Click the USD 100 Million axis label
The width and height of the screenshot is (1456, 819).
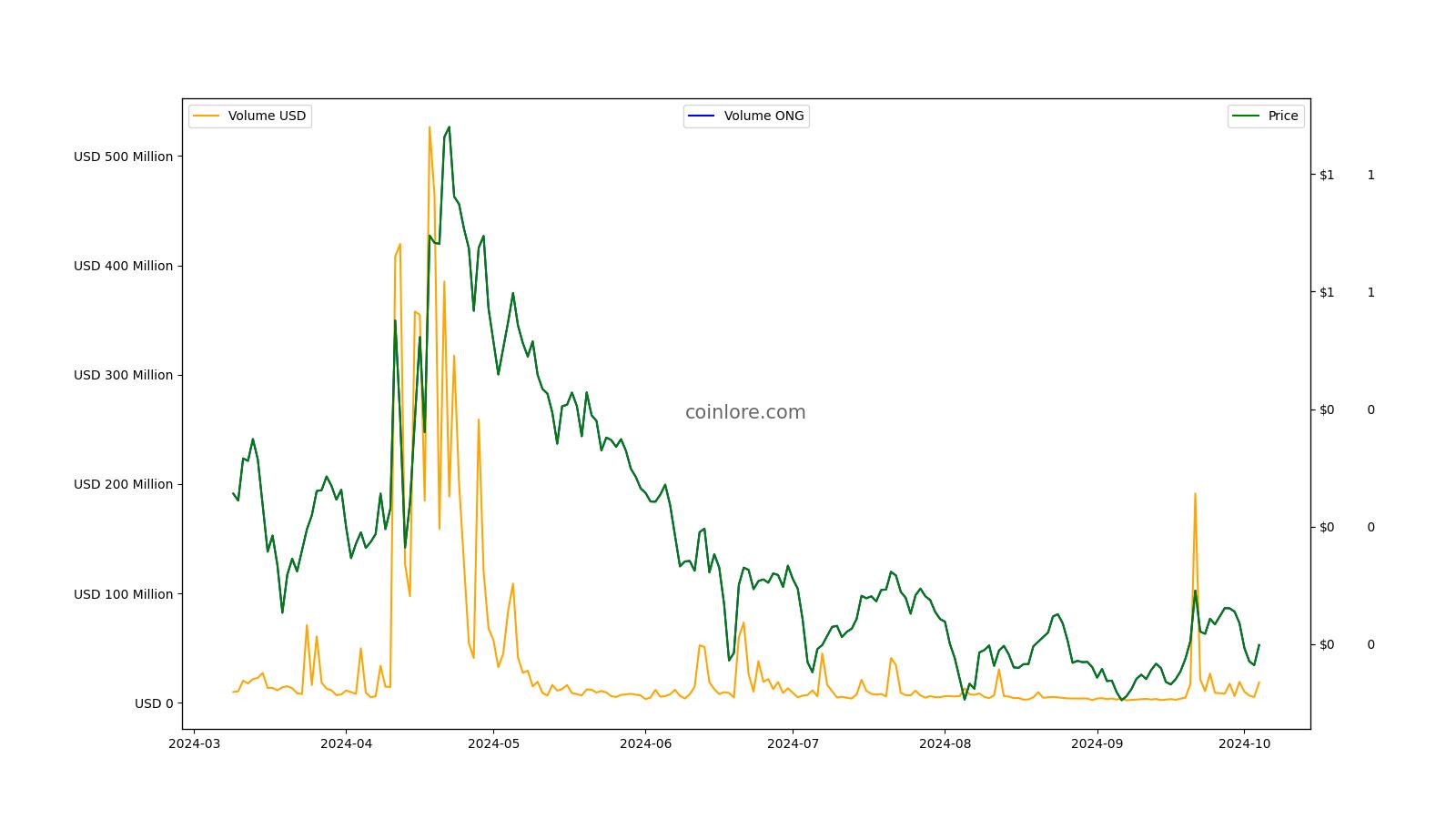[x=123, y=594]
